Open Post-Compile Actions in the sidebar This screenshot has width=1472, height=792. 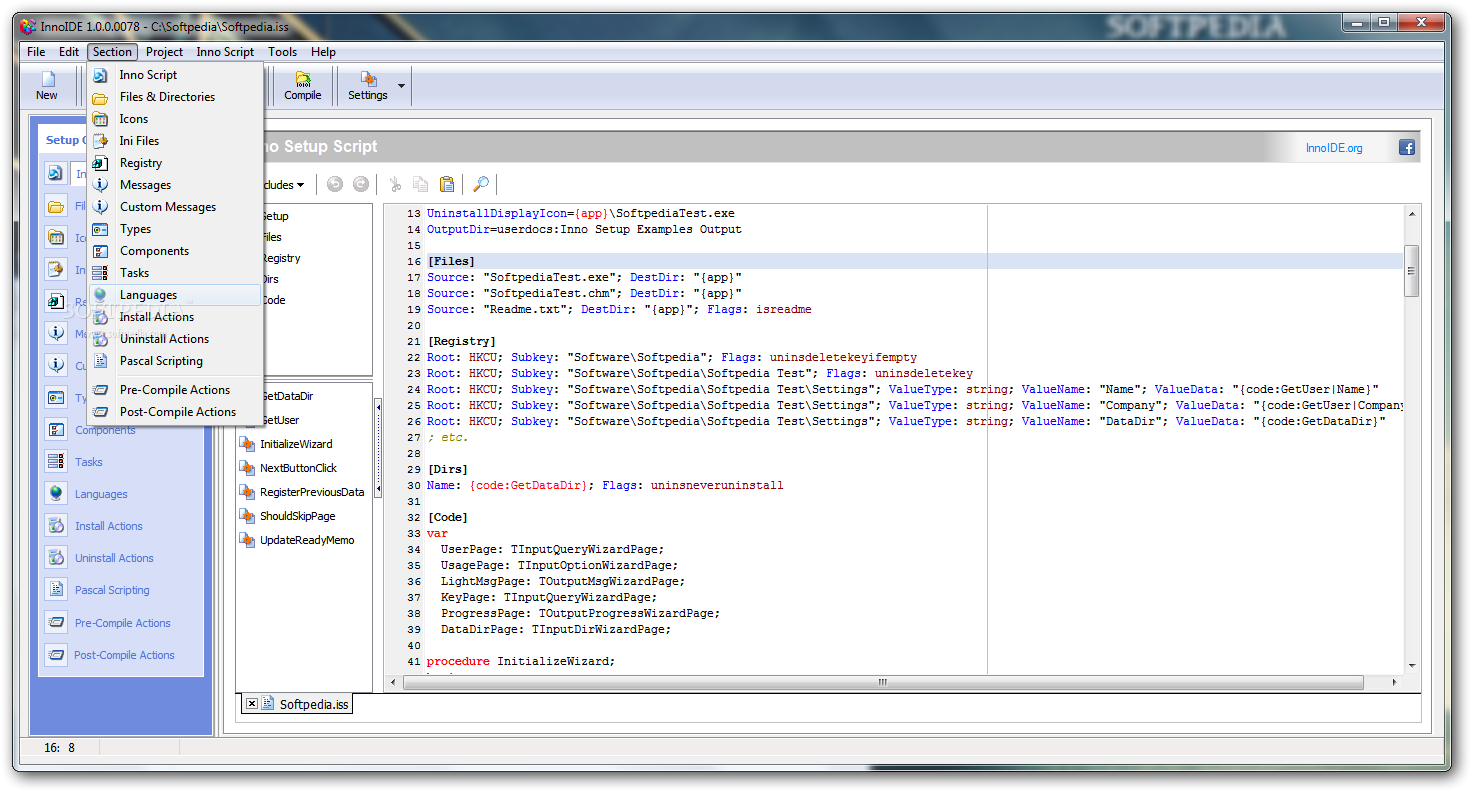[122, 655]
